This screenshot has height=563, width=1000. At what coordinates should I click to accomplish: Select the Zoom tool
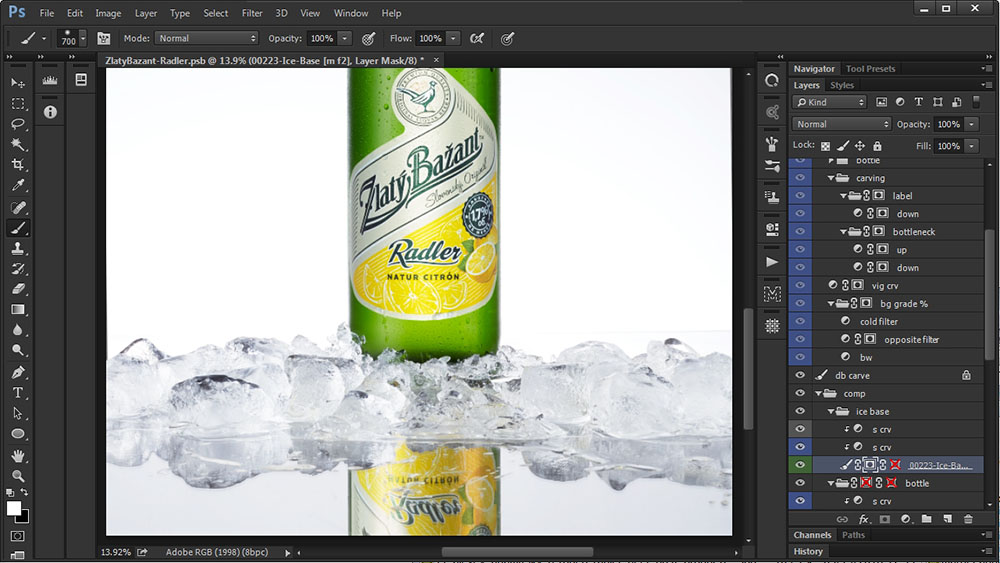[18, 476]
